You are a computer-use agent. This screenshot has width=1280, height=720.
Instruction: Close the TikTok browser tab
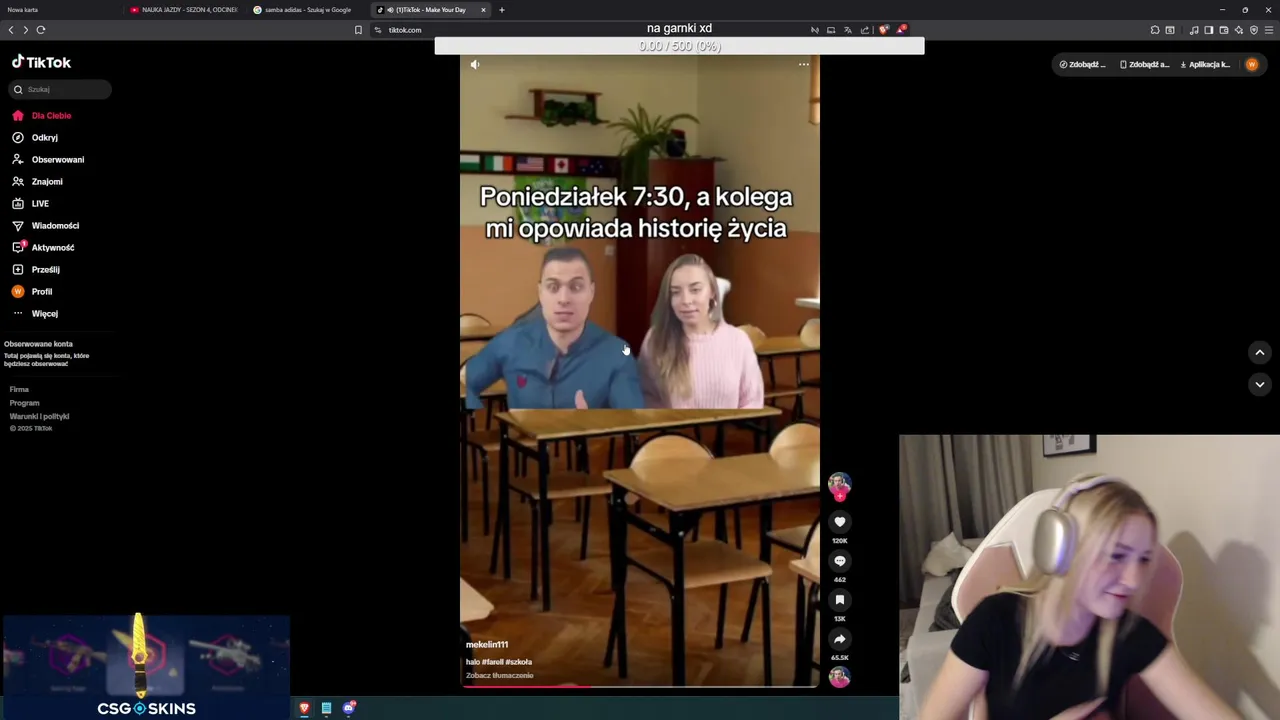click(x=483, y=10)
